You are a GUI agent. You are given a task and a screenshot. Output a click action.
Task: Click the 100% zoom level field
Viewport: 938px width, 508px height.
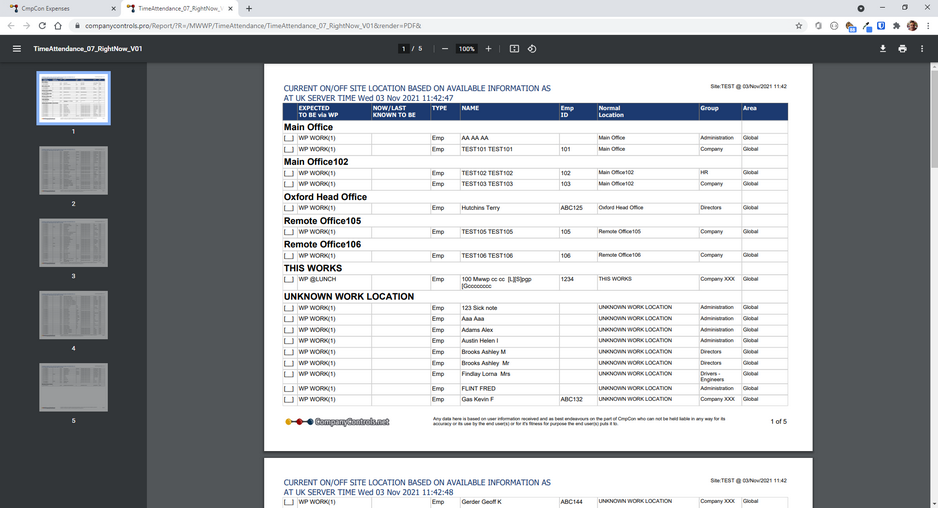click(x=467, y=49)
